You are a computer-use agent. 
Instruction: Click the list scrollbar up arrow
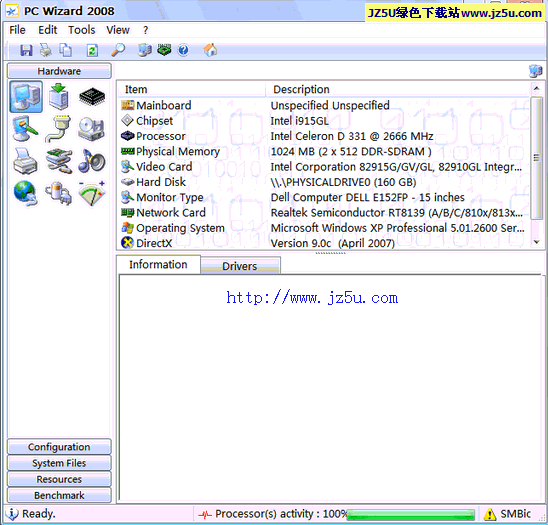[536, 89]
